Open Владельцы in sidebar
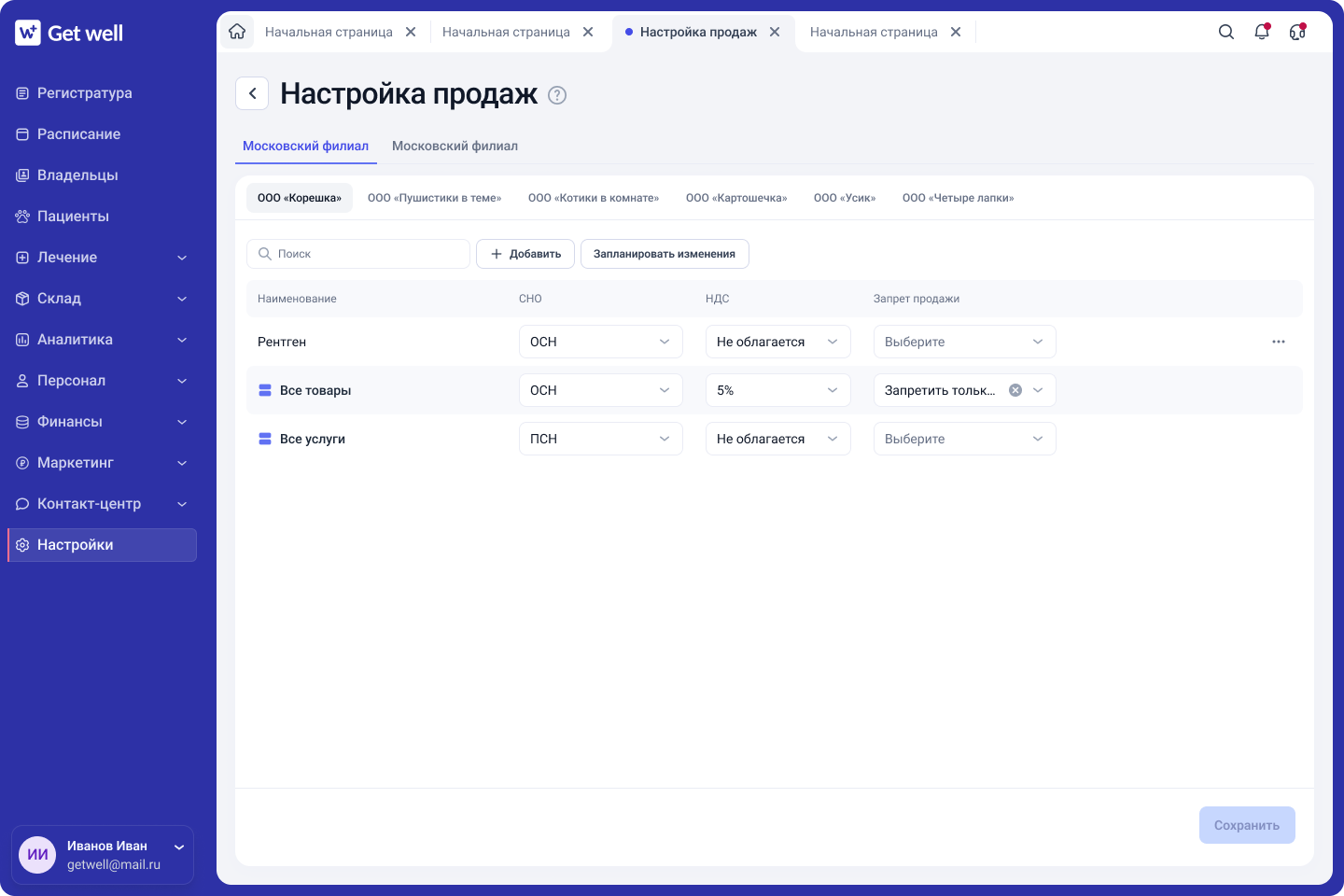Screen dimensions: 1344x896 102,175
